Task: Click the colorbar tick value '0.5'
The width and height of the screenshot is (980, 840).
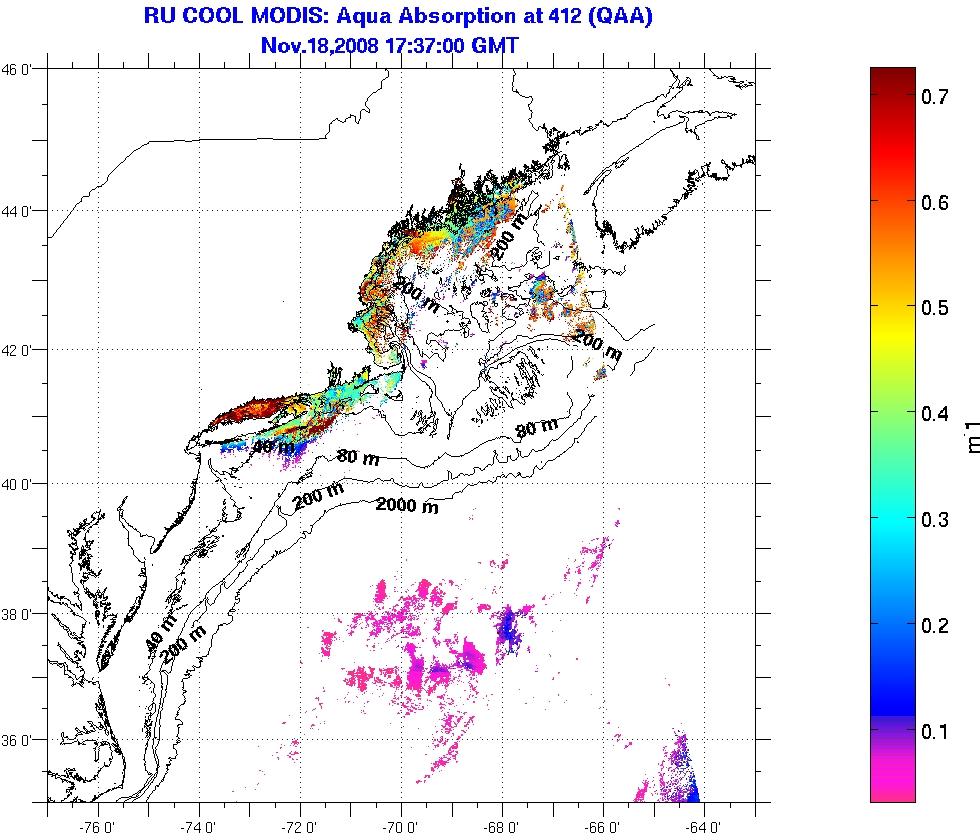Action: point(935,308)
